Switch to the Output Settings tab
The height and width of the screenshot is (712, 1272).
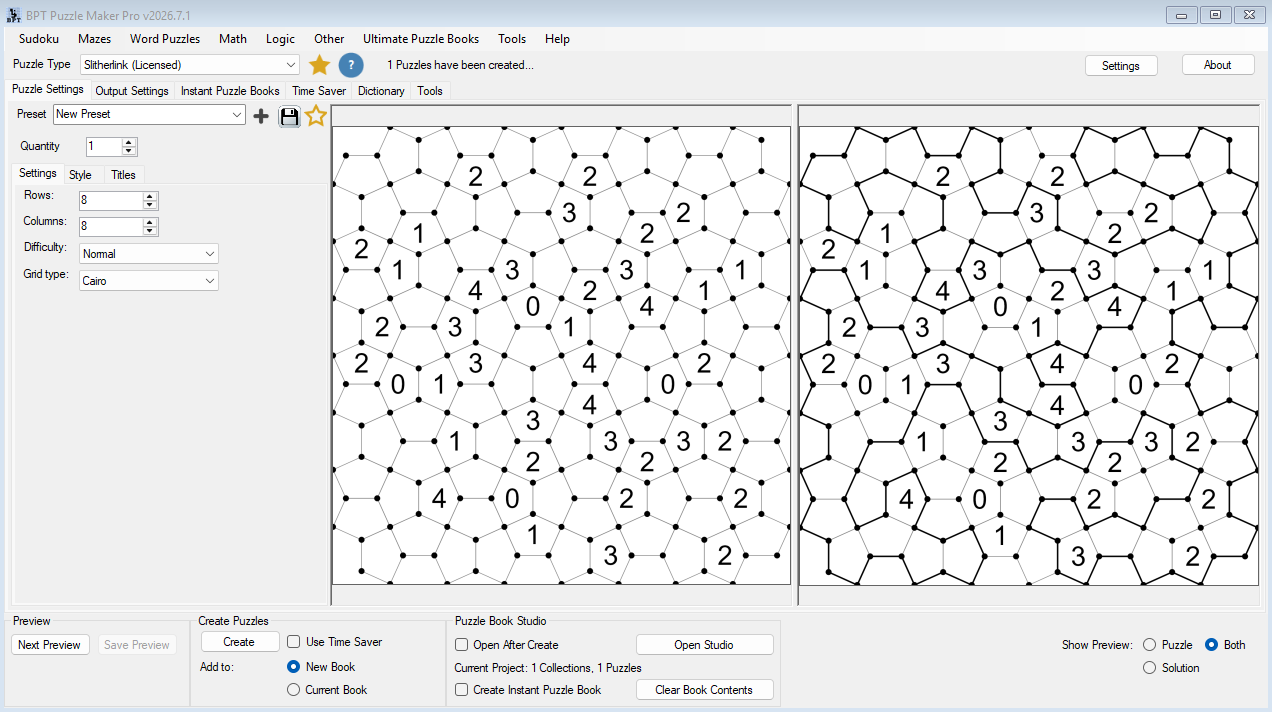[132, 91]
